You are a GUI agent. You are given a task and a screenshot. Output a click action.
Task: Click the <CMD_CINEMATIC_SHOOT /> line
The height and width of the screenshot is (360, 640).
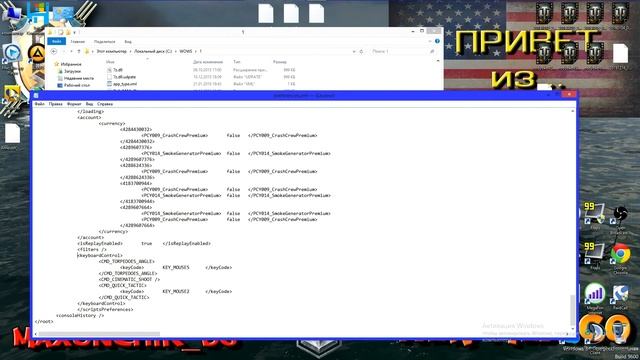(129, 280)
